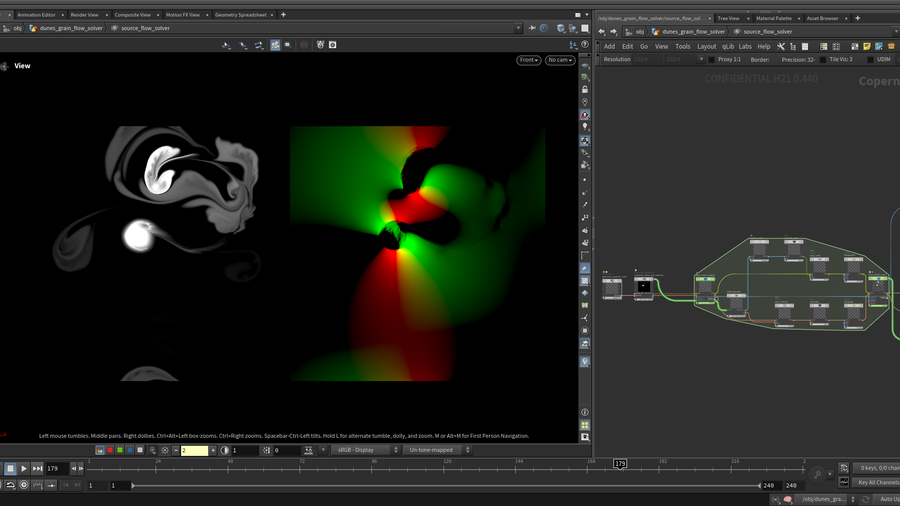Click the Stop button in the playbar
The height and width of the screenshot is (506, 900).
[10, 468]
